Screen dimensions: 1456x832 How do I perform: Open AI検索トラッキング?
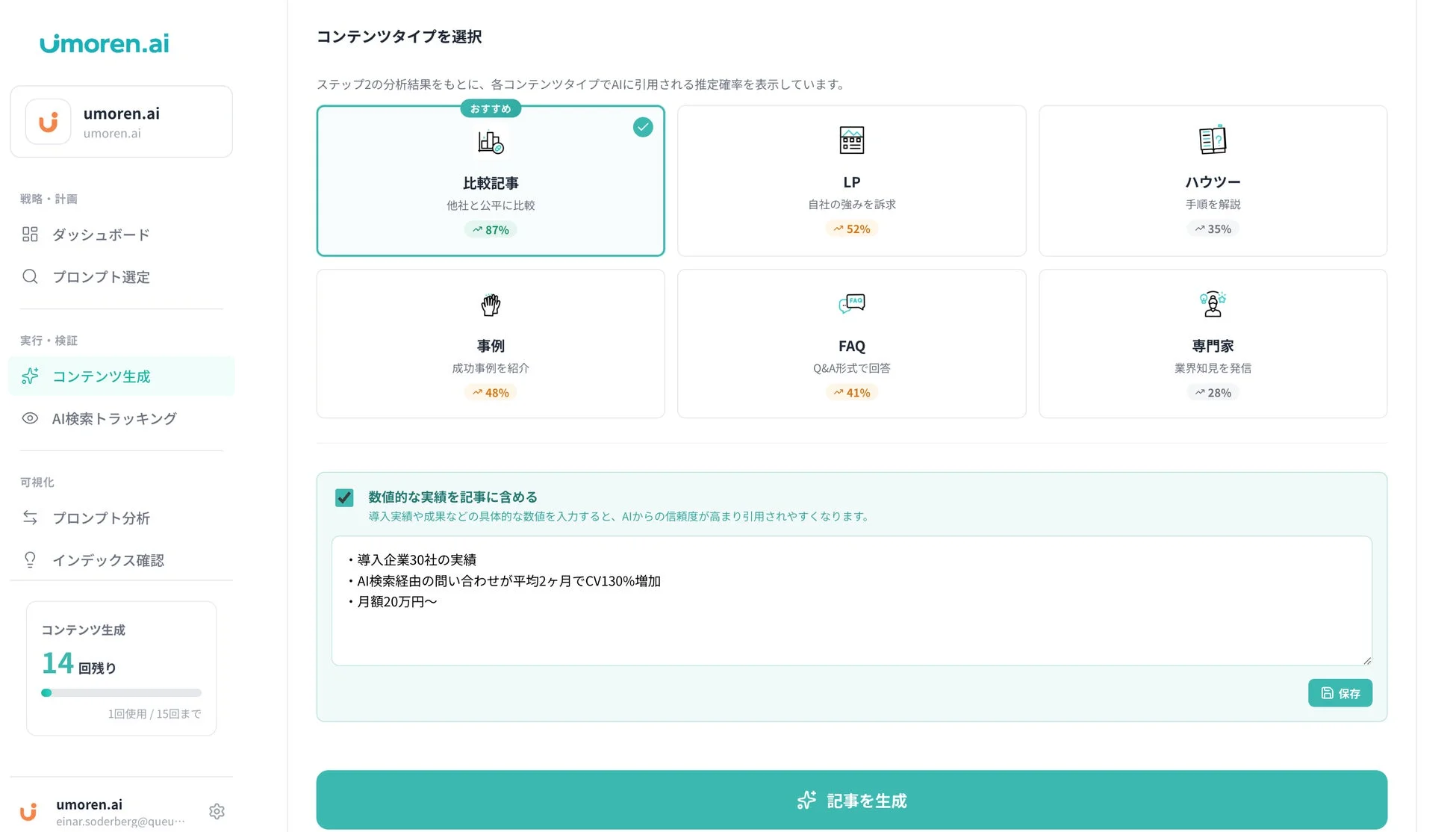[113, 418]
